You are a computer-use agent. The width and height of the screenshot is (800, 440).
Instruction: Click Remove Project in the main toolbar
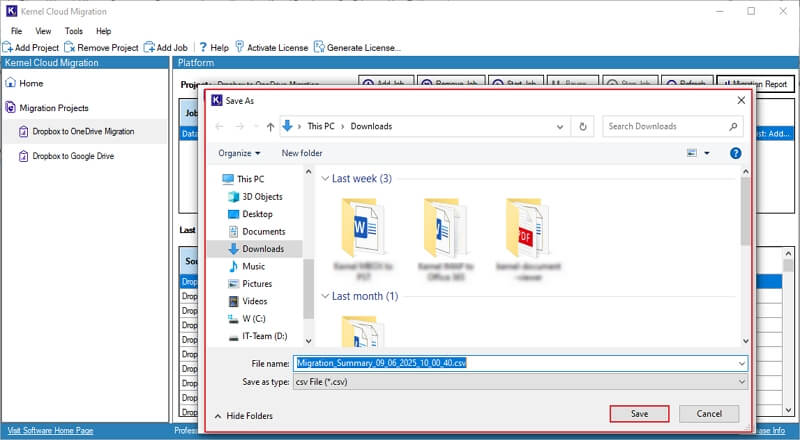[102, 47]
